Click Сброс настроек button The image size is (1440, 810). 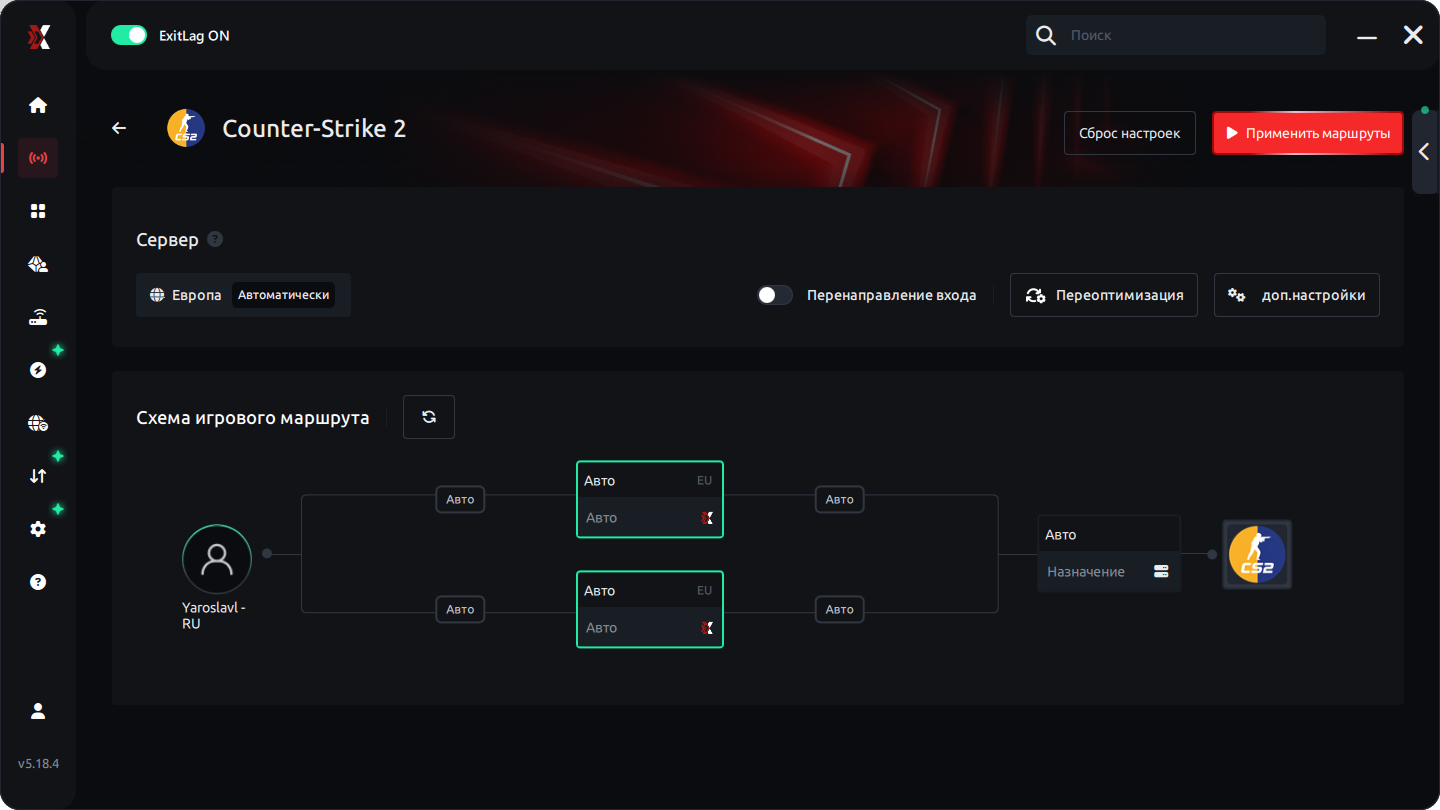click(x=1130, y=133)
